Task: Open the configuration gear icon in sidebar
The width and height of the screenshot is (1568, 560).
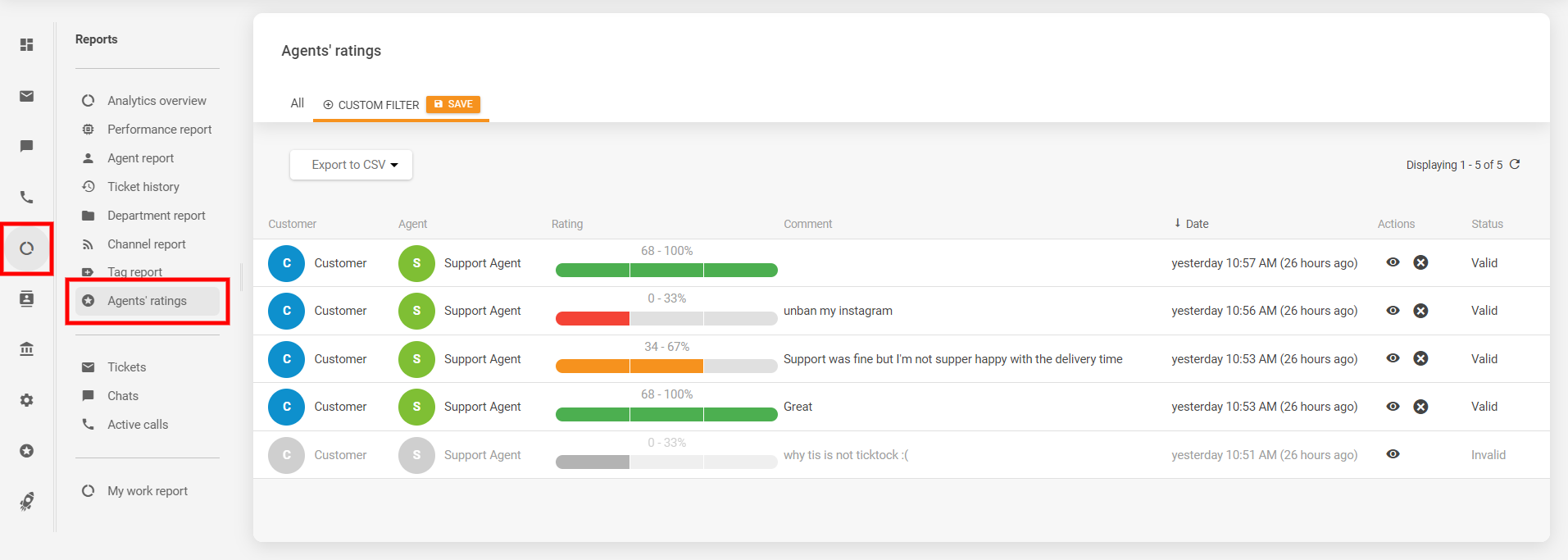Action: [x=27, y=400]
